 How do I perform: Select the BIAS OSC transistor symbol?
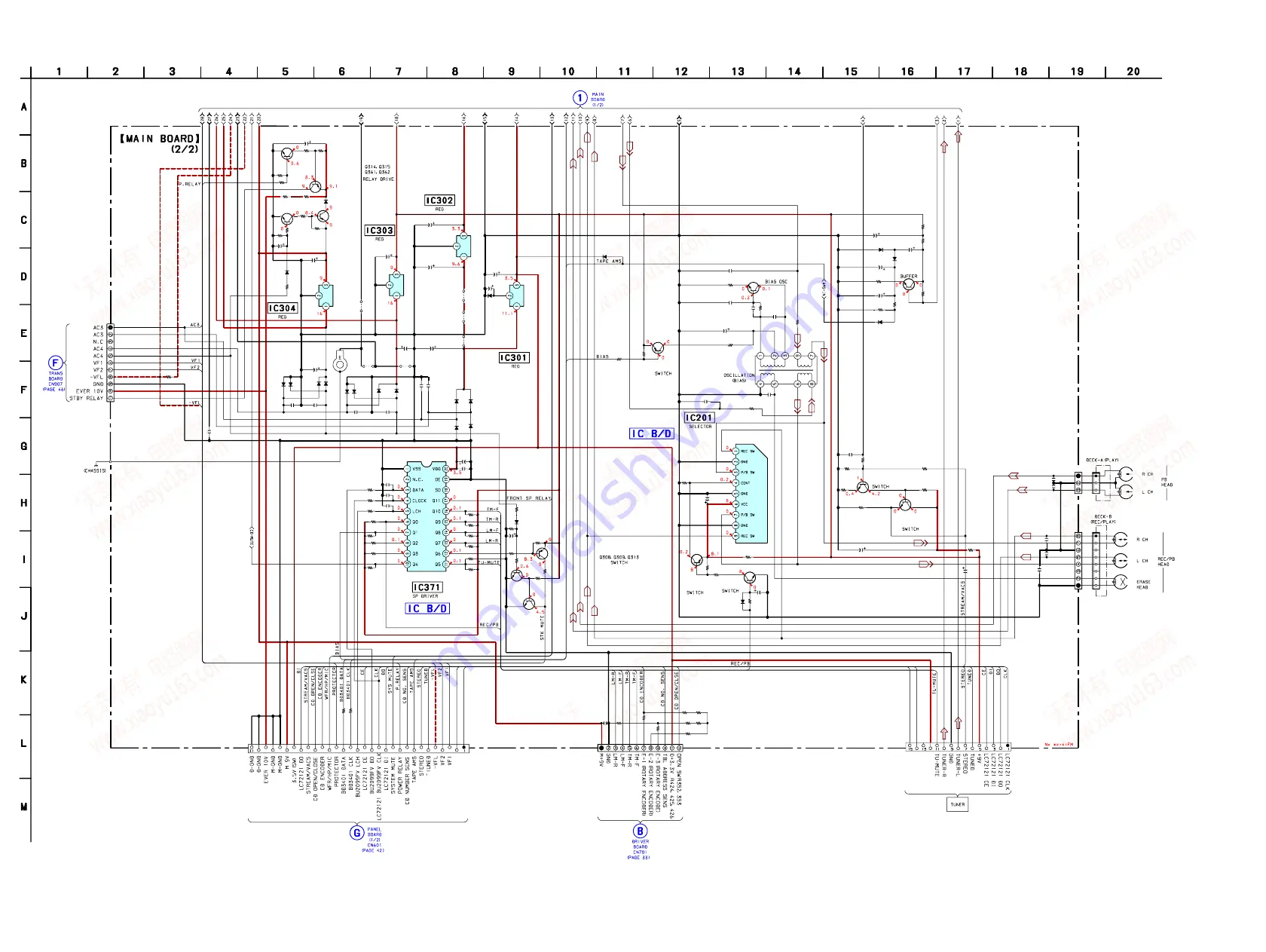click(x=753, y=289)
